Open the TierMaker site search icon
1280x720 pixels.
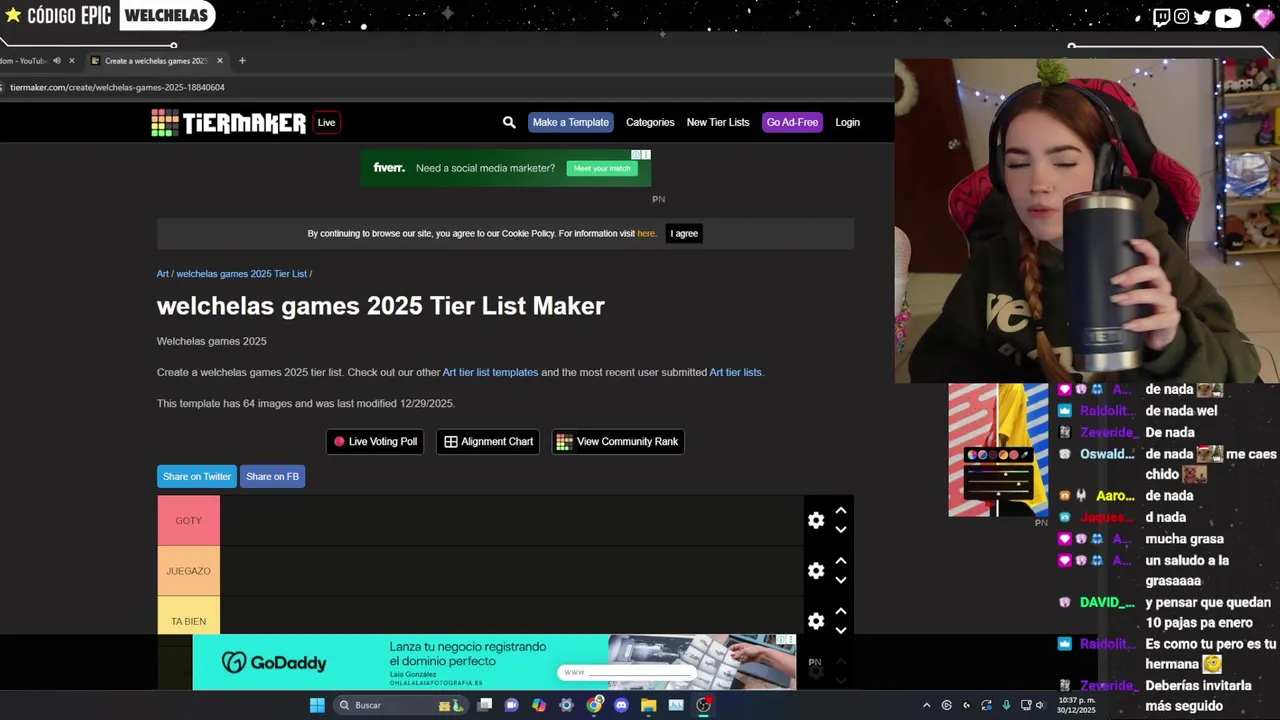click(x=509, y=122)
